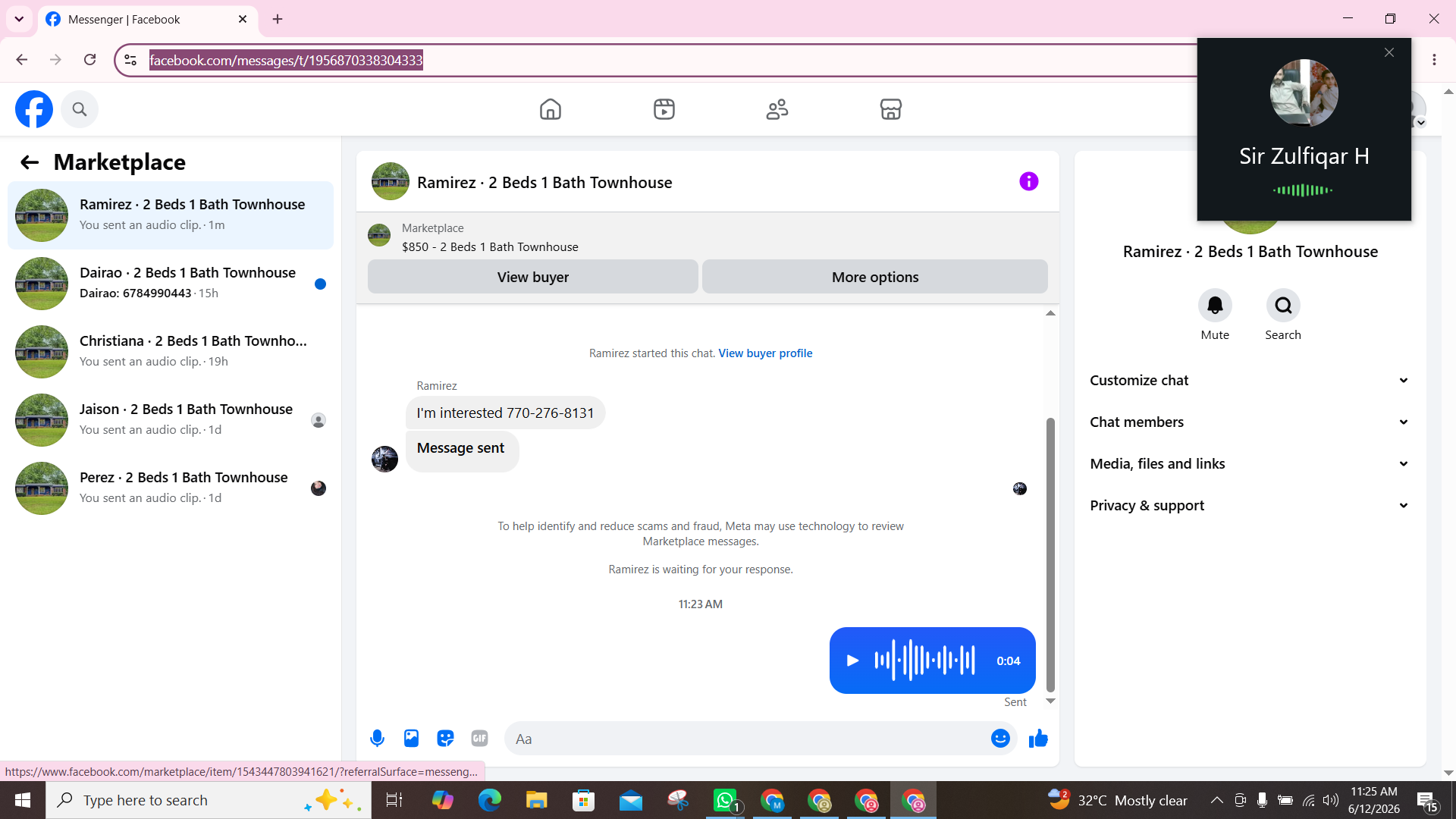Navigate back in the browser

pyautogui.click(x=22, y=60)
